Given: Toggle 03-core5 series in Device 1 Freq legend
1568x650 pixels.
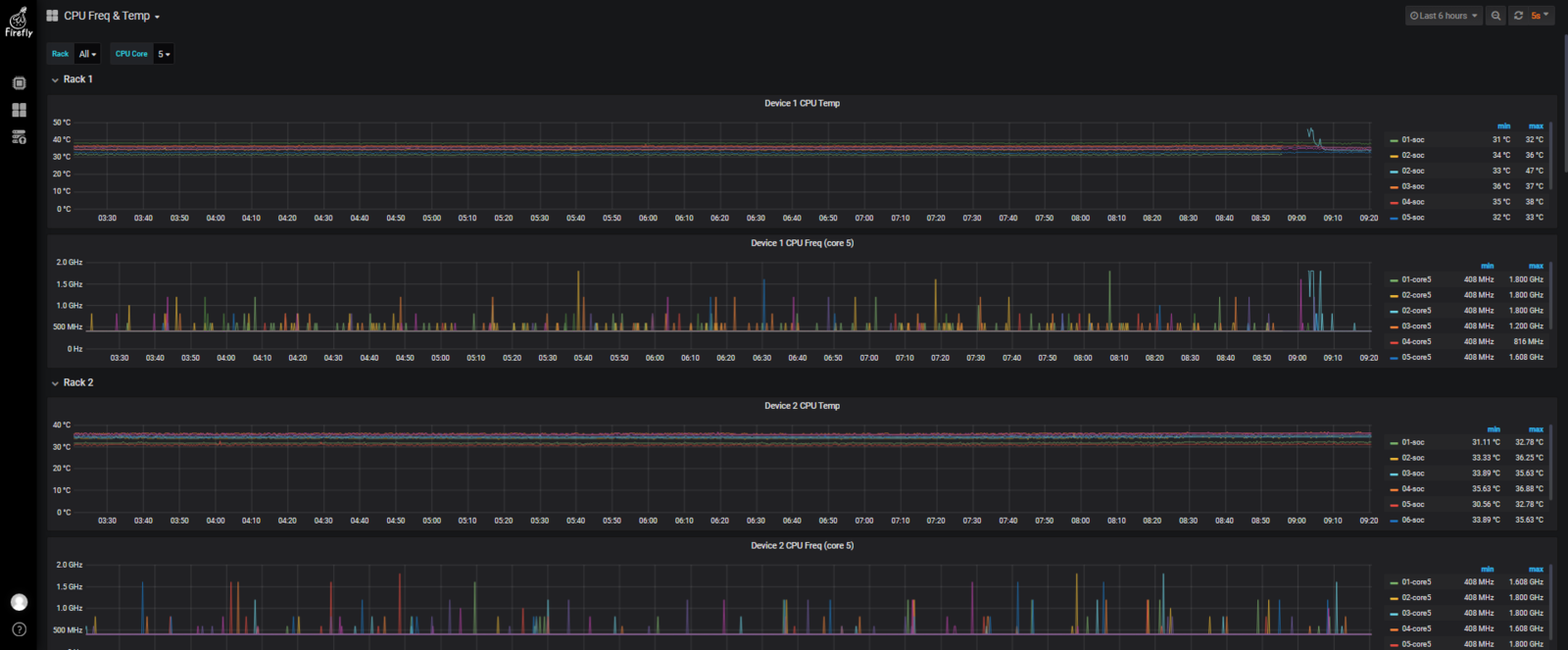Looking at the screenshot, I should tap(1415, 326).
